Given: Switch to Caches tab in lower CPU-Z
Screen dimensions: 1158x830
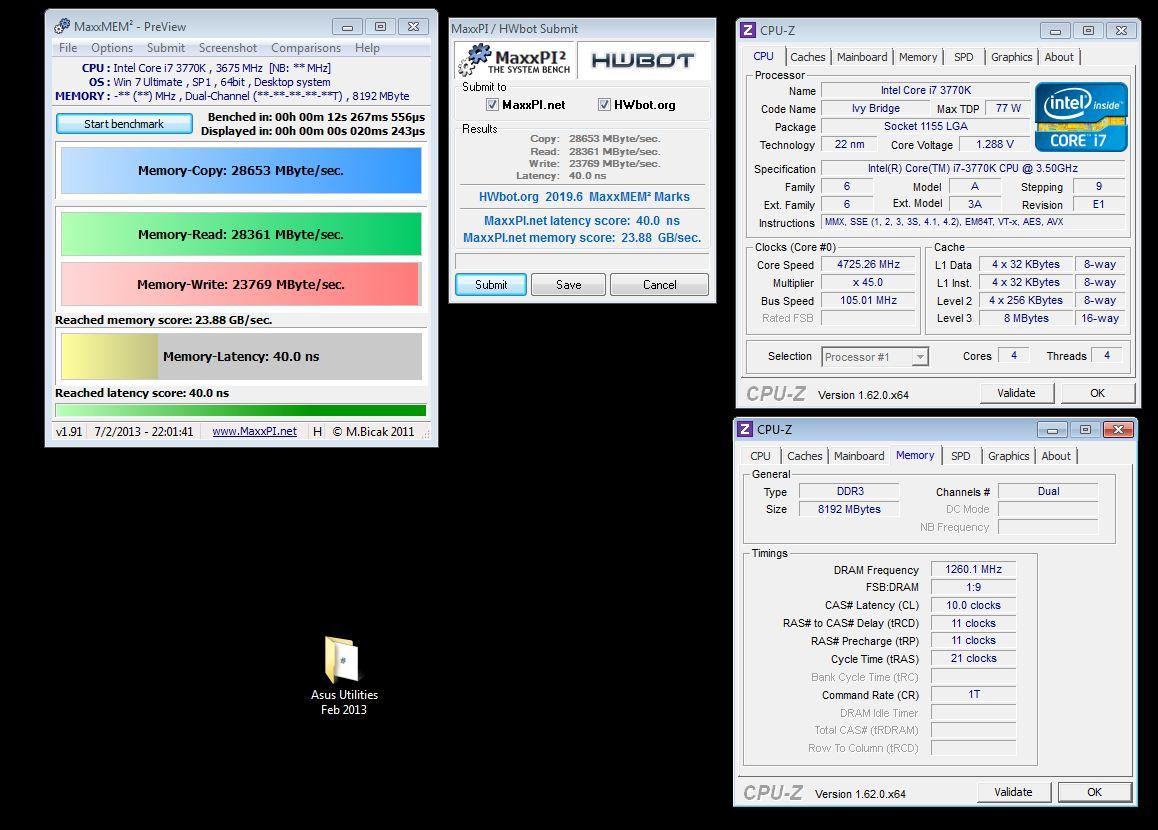Looking at the screenshot, I should pyautogui.click(x=804, y=456).
